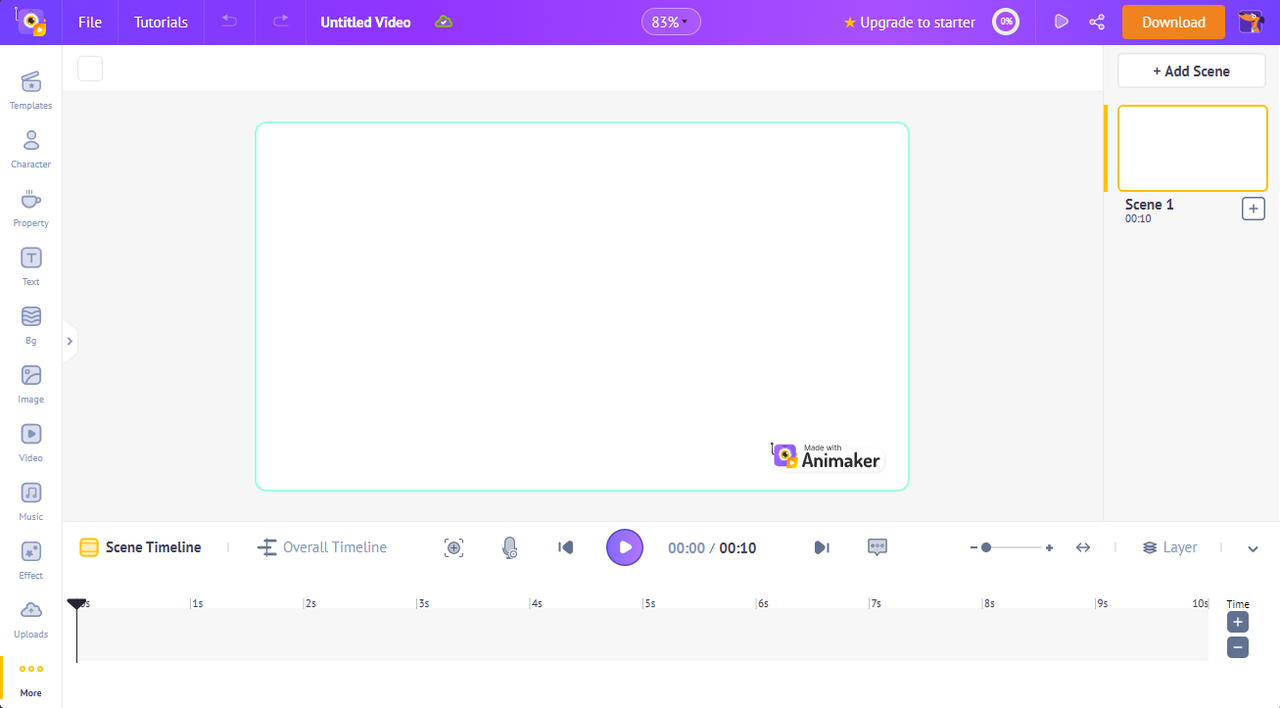Open the Image library
This screenshot has height=708, width=1280.
31,384
